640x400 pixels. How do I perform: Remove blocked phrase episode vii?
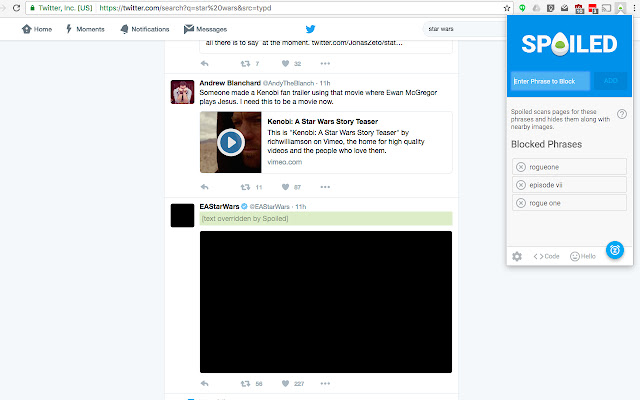[521, 185]
